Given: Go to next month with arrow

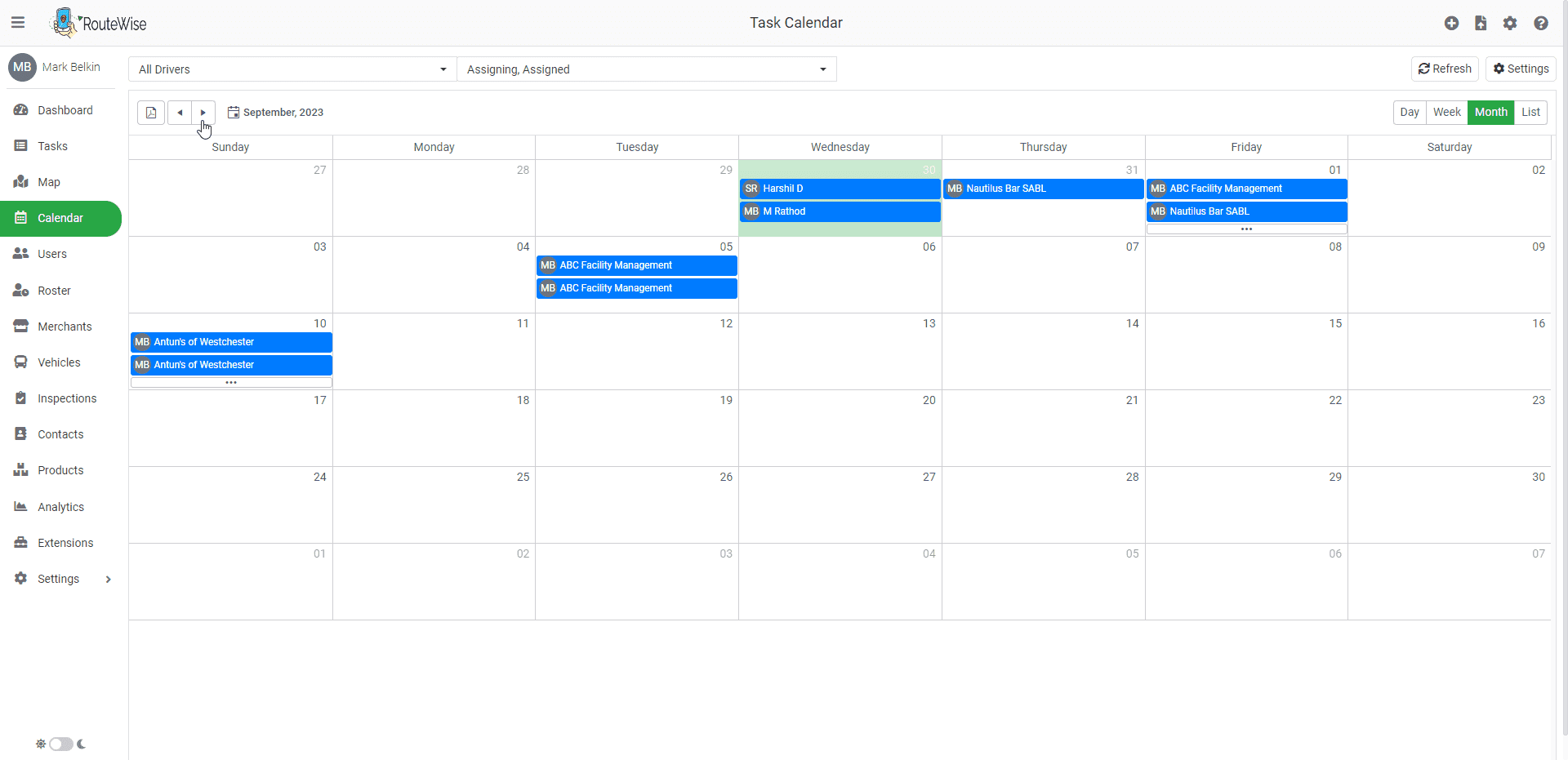Looking at the screenshot, I should pos(202,112).
